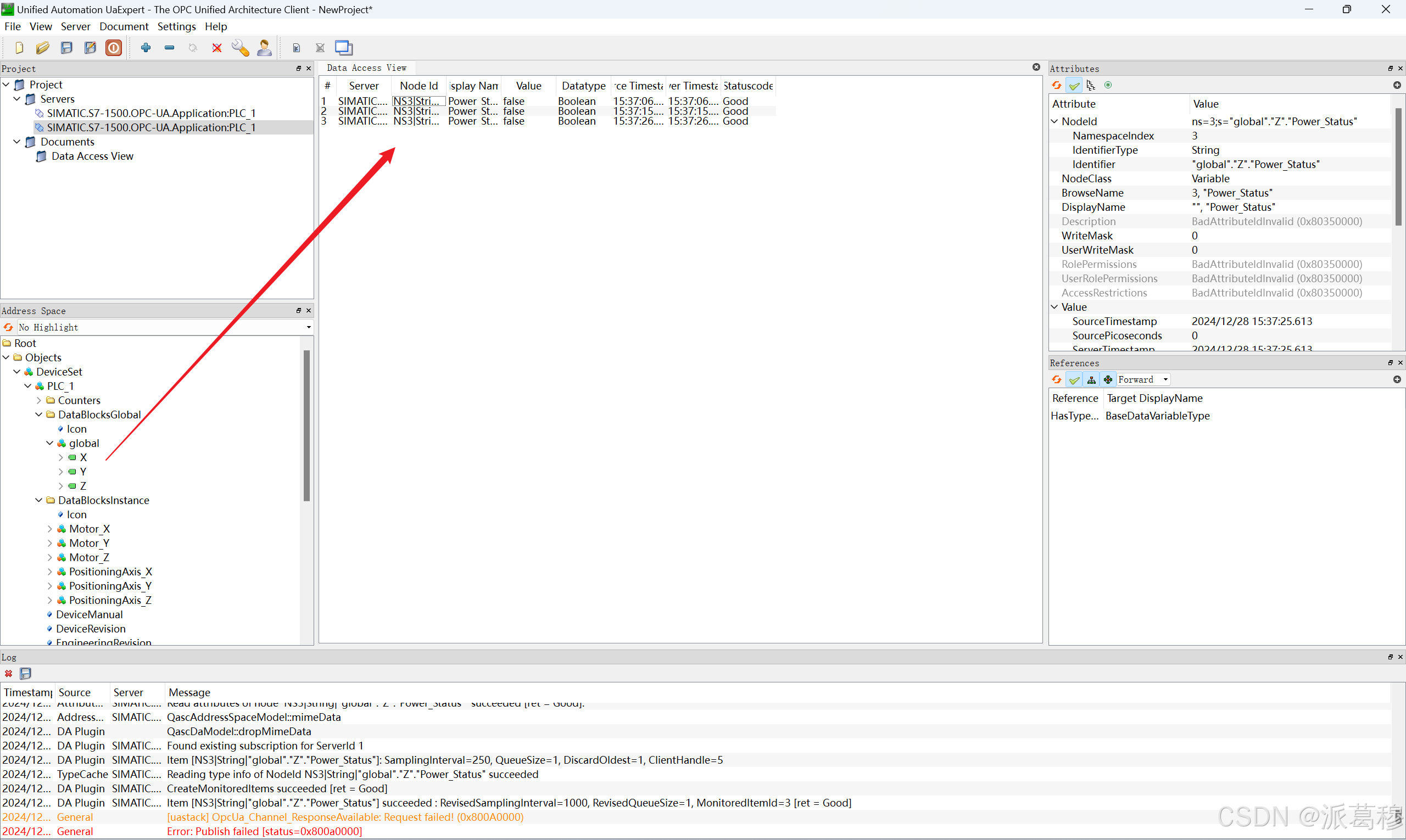Collapse the DataBlocksInstance folder
1406x840 pixels.
pyautogui.click(x=38, y=500)
